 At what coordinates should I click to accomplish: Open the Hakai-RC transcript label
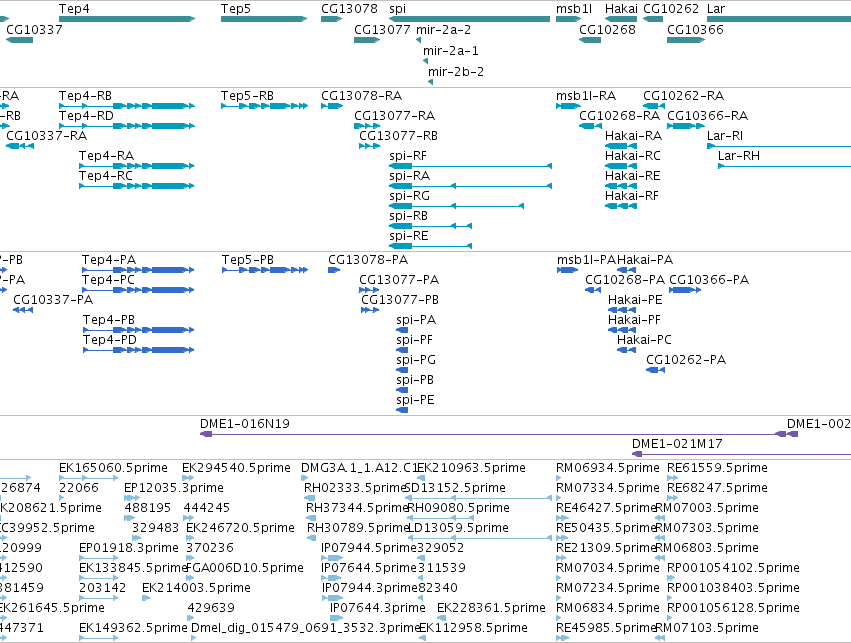[x=633, y=156]
